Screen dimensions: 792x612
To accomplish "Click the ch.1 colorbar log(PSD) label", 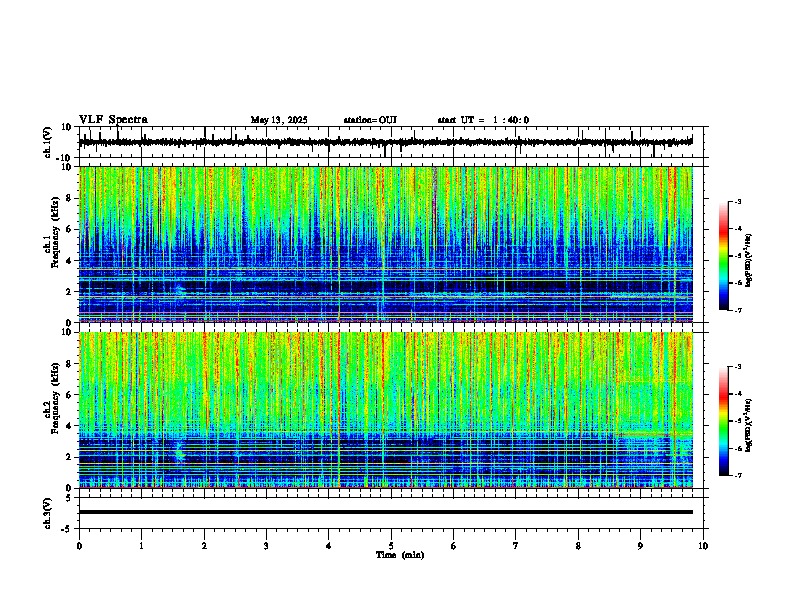I will tap(748, 261).
